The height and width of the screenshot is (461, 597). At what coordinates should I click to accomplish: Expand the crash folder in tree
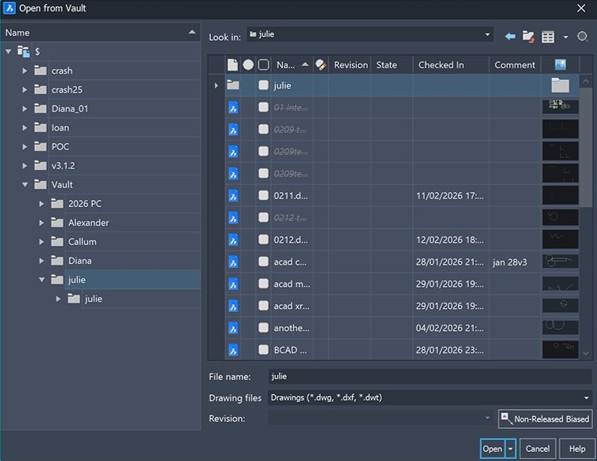click(x=25, y=70)
